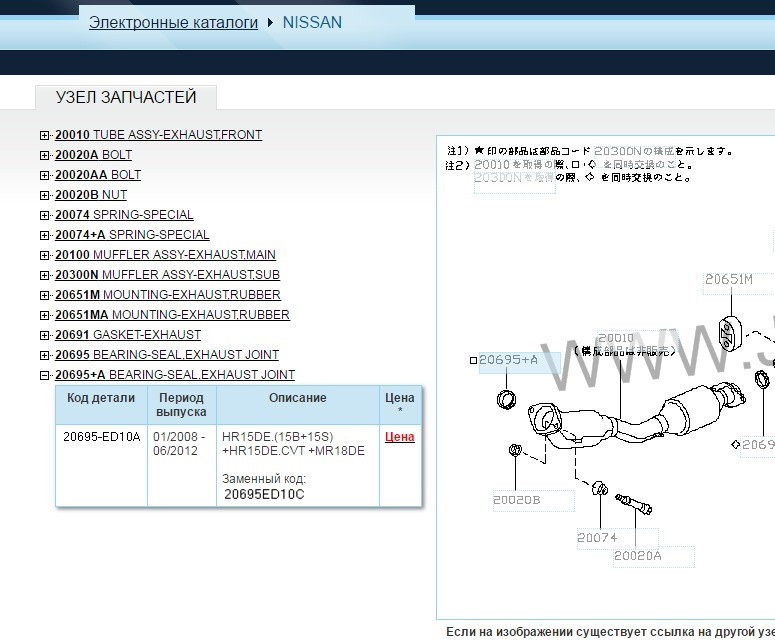The image size is (775, 641).
Task: Open 20100 MUFFLER ASSY-EXHAUST,MAIN link
Action: 165,255
